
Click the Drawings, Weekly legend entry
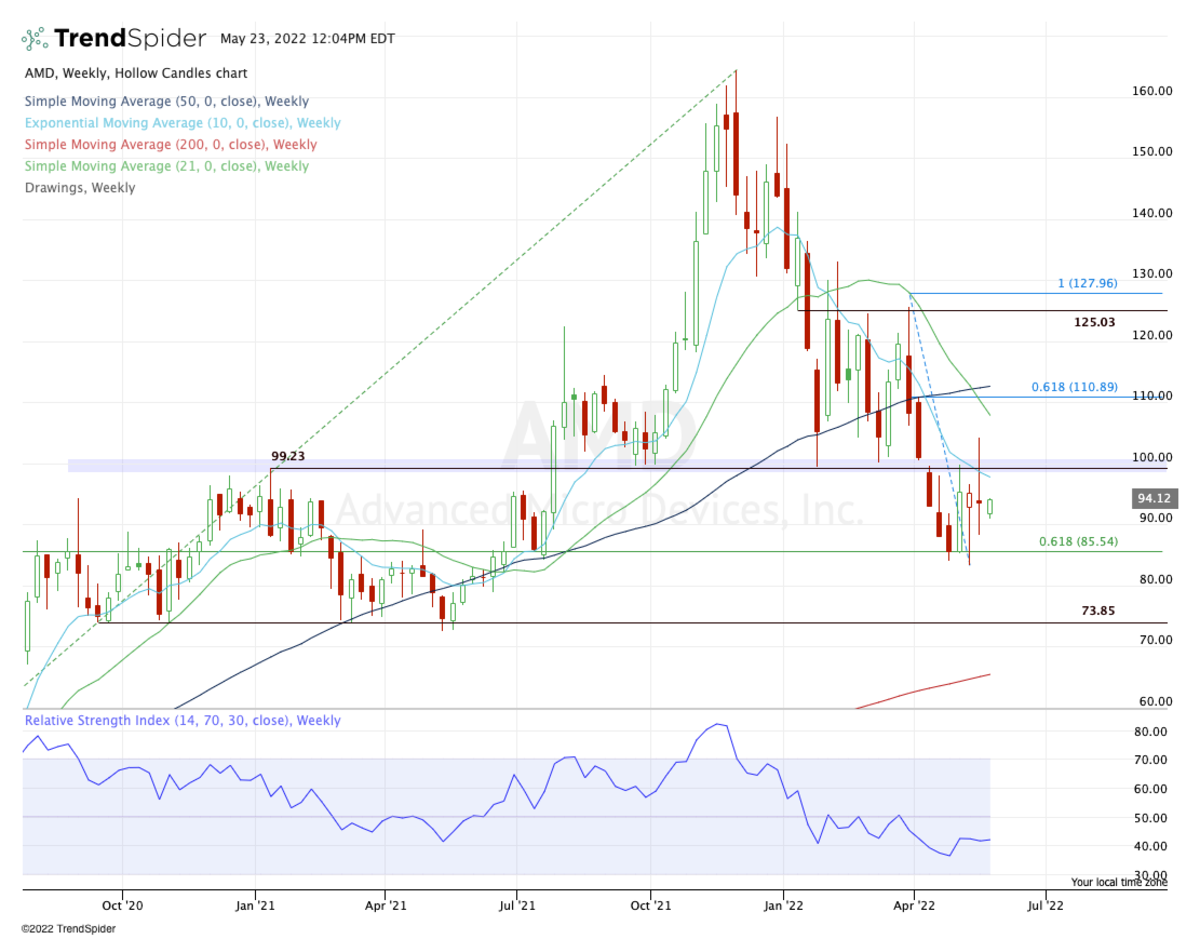tap(79, 187)
